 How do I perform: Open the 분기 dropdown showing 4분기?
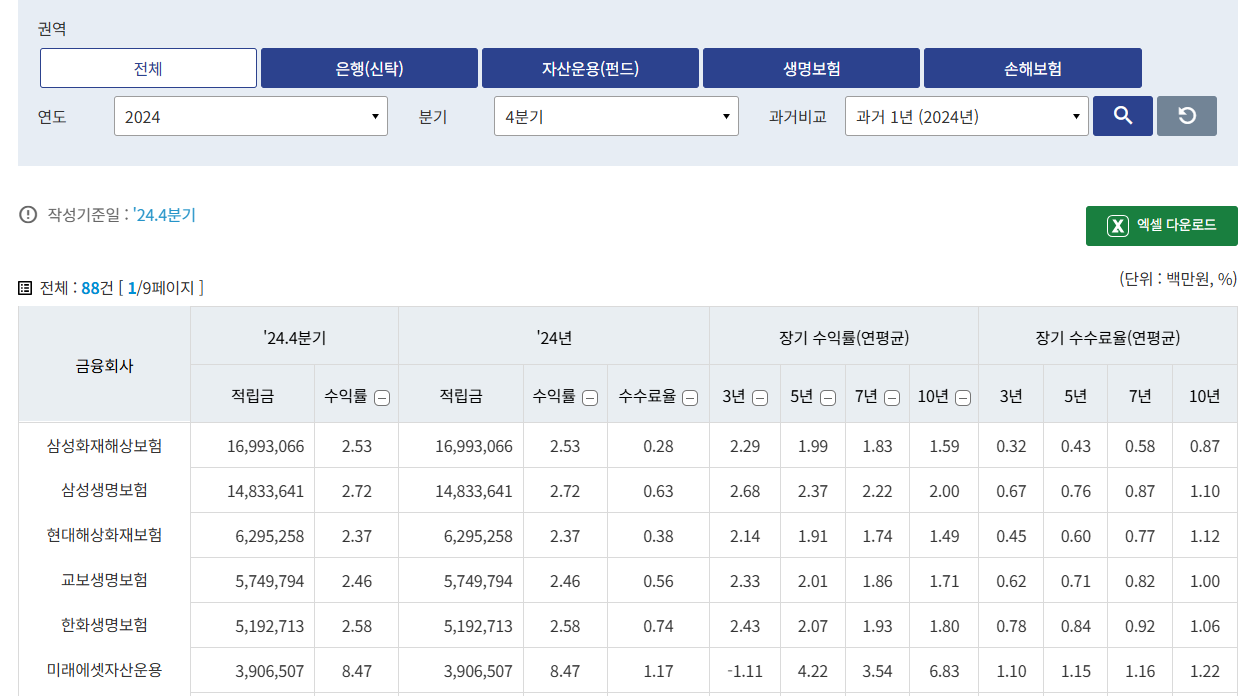click(x=616, y=116)
